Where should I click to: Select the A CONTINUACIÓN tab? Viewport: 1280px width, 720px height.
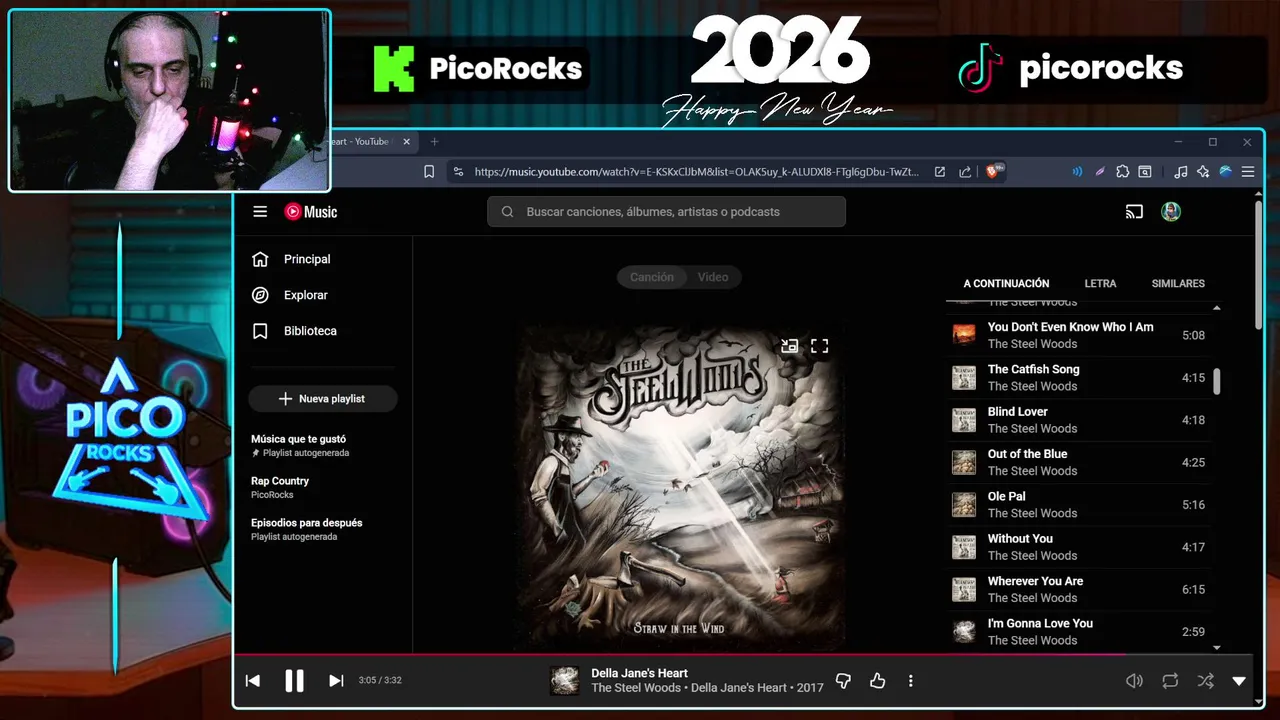(1006, 284)
